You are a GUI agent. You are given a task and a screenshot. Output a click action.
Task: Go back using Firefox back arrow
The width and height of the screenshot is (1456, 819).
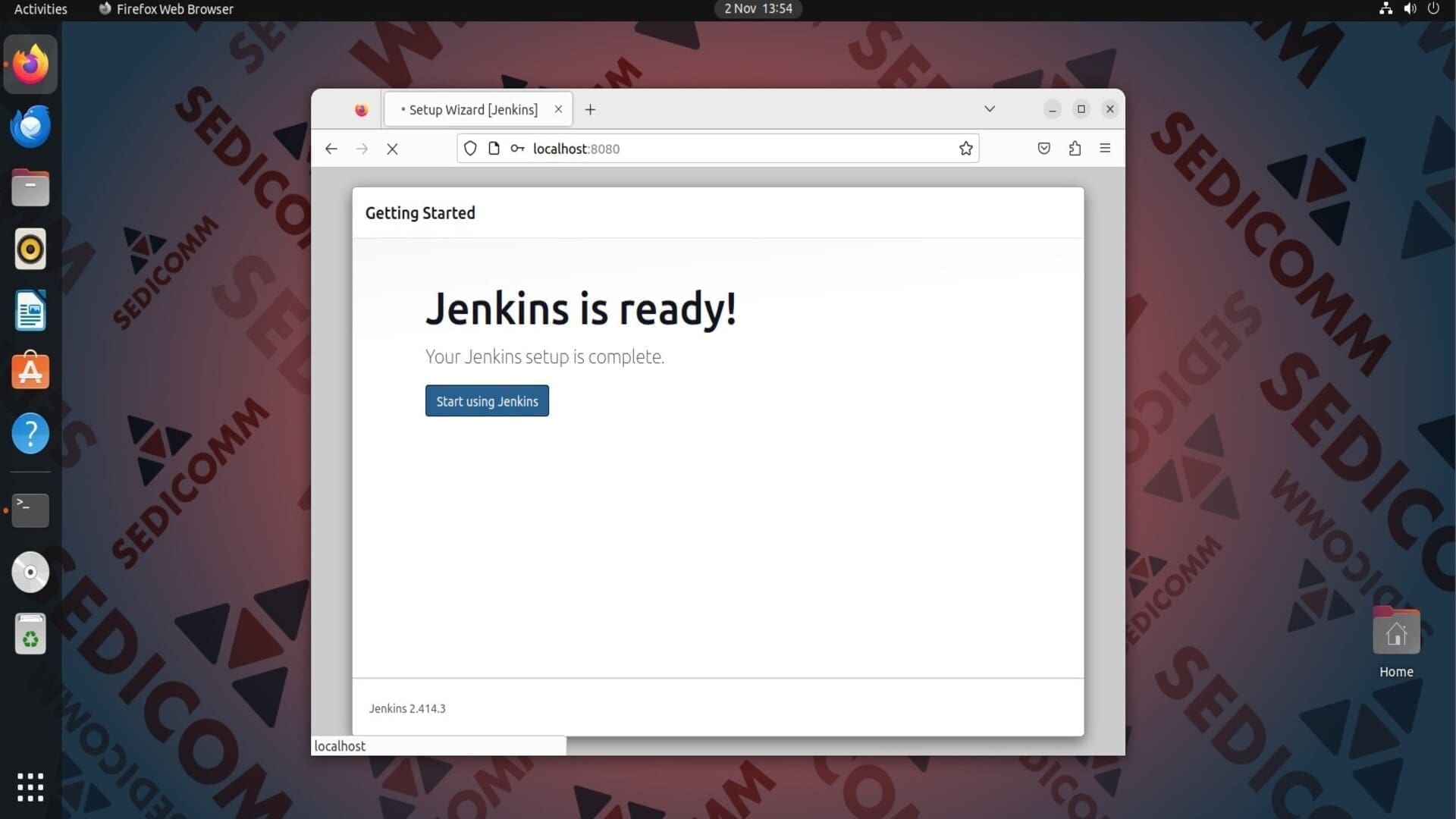[331, 149]
